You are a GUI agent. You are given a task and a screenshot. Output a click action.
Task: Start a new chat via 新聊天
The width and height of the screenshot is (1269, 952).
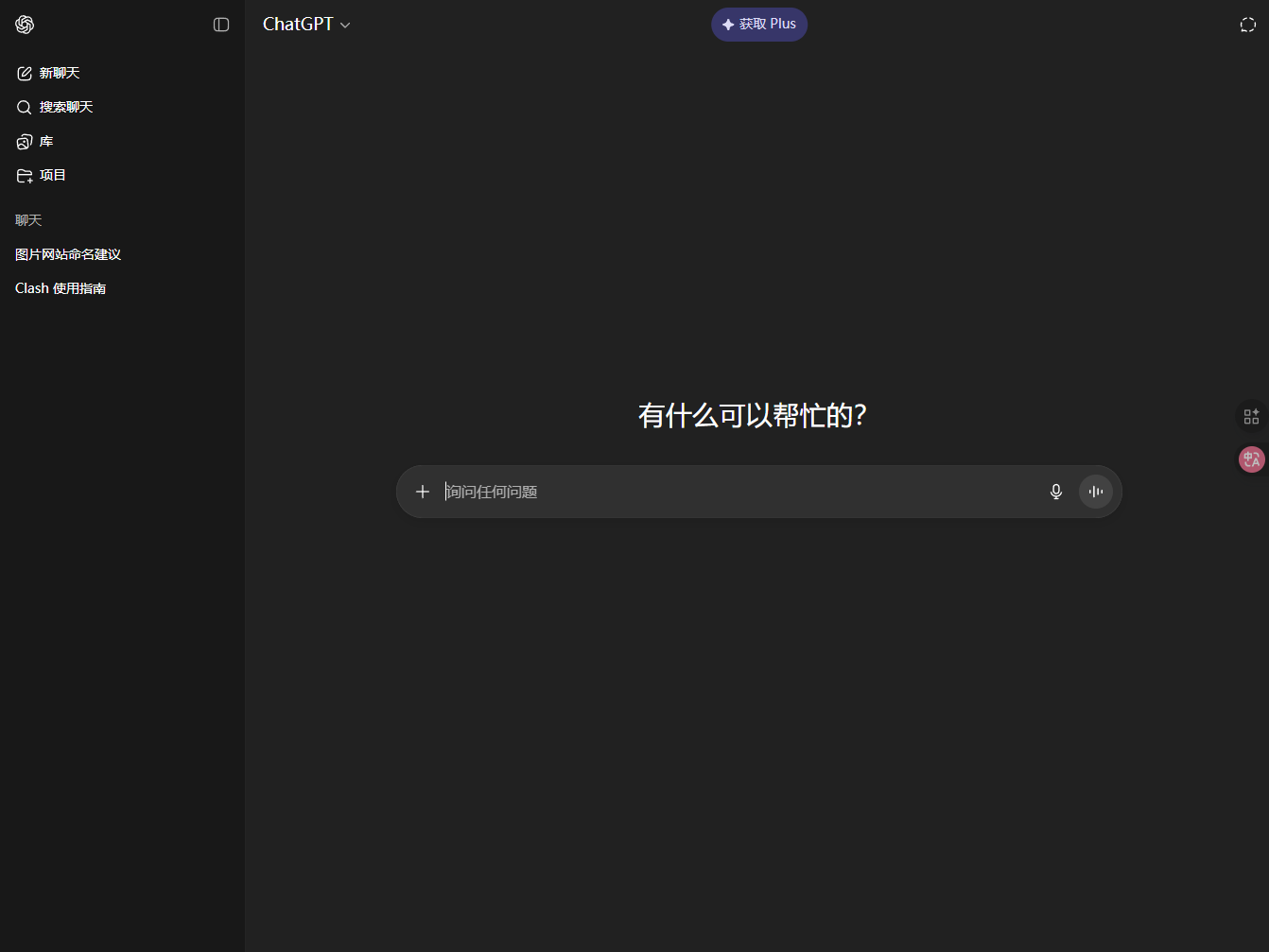click(59, 73)
